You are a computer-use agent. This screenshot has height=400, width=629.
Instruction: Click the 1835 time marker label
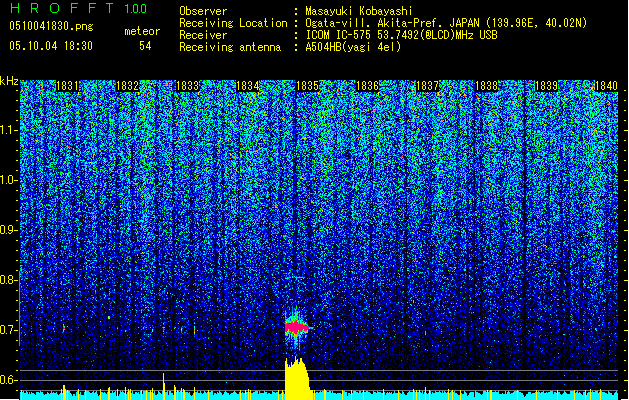pos(307,86)
